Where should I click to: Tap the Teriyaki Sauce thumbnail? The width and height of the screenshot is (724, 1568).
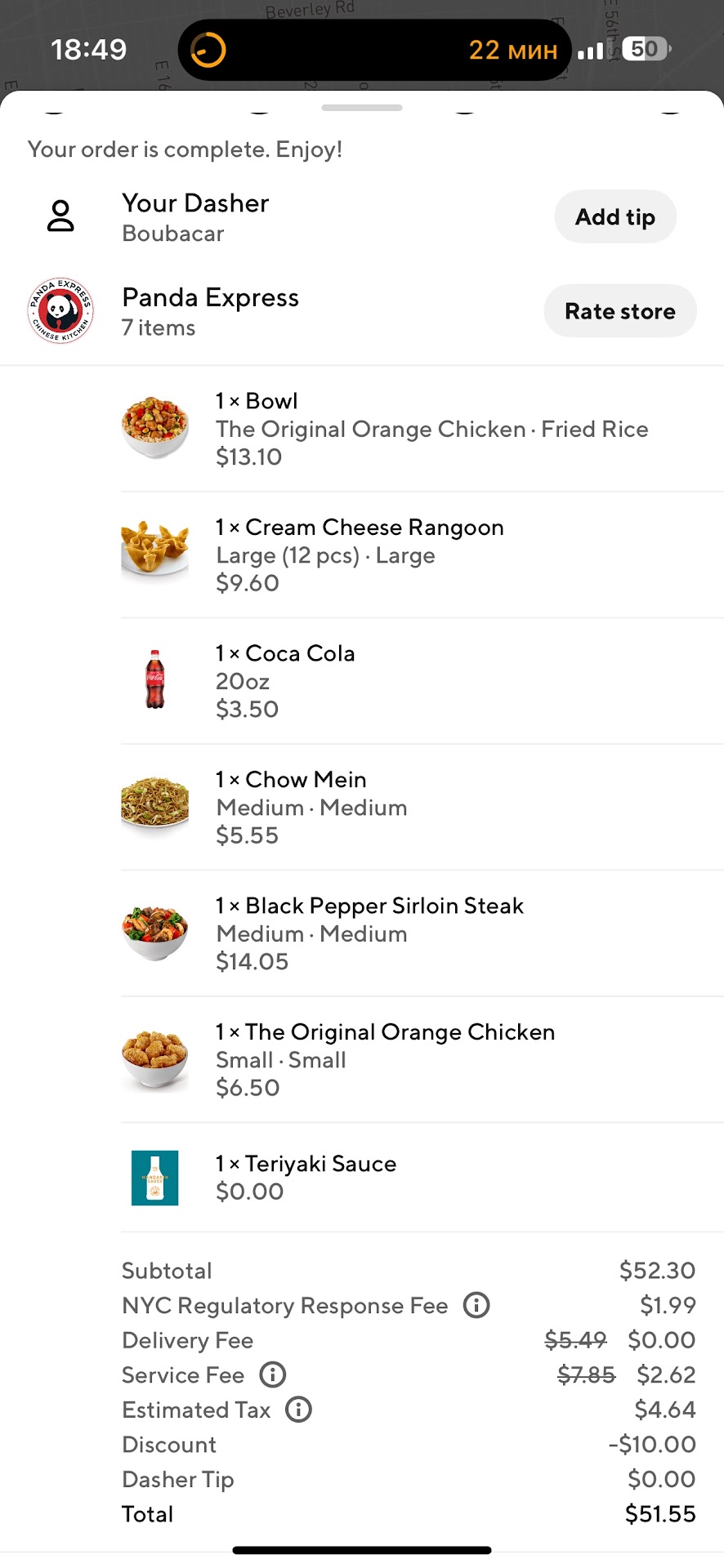pyautogui.click(x=154, y=1178)
